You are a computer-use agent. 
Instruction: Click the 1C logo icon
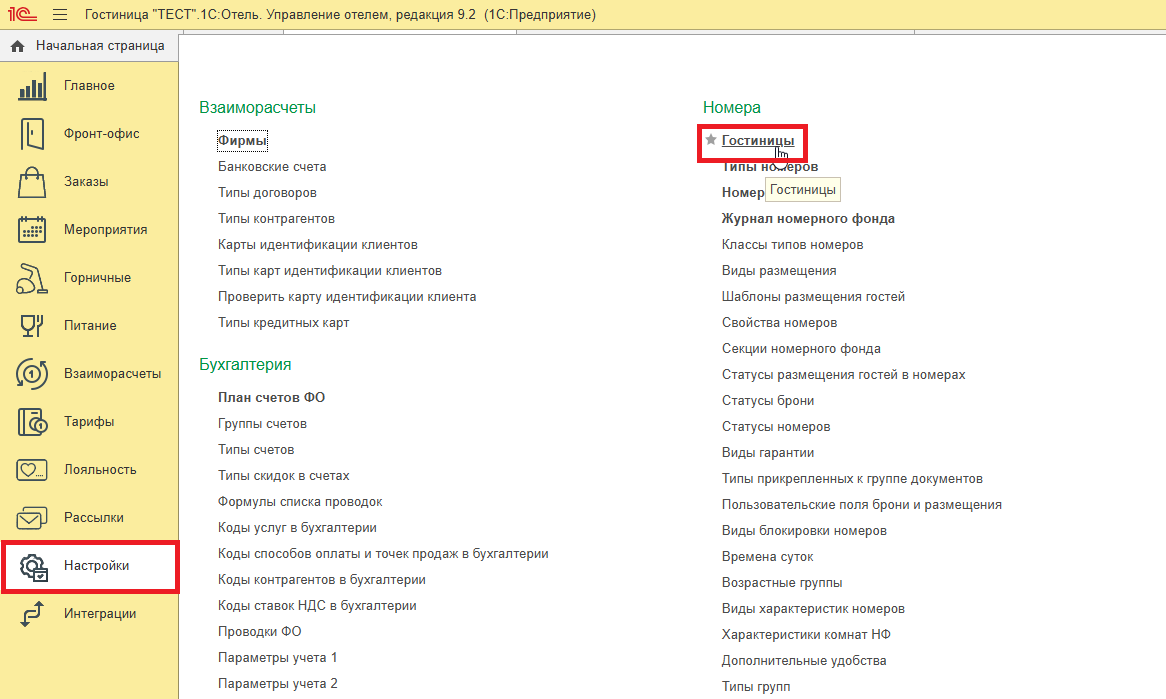pyautogui.click(x=22, y=14)
